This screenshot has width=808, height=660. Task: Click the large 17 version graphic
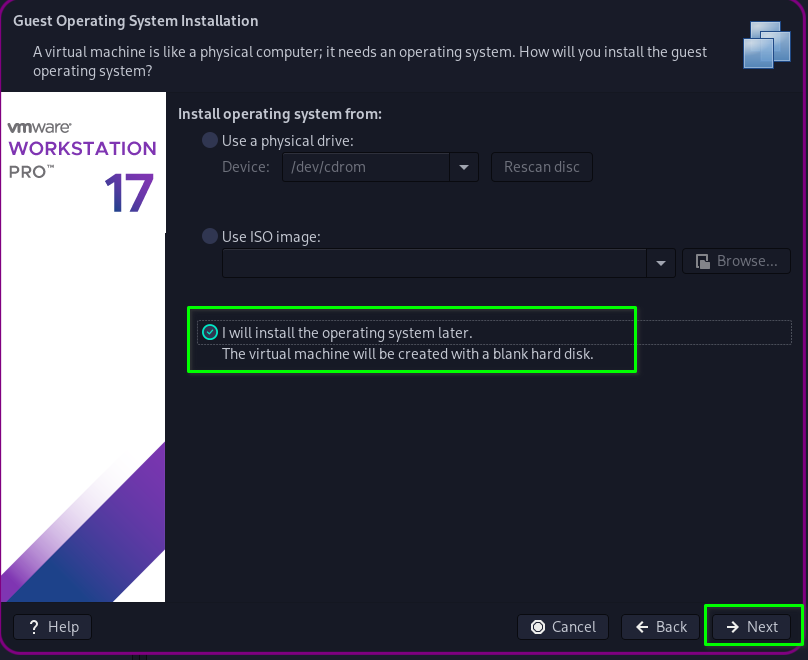[x=129, y=193]
